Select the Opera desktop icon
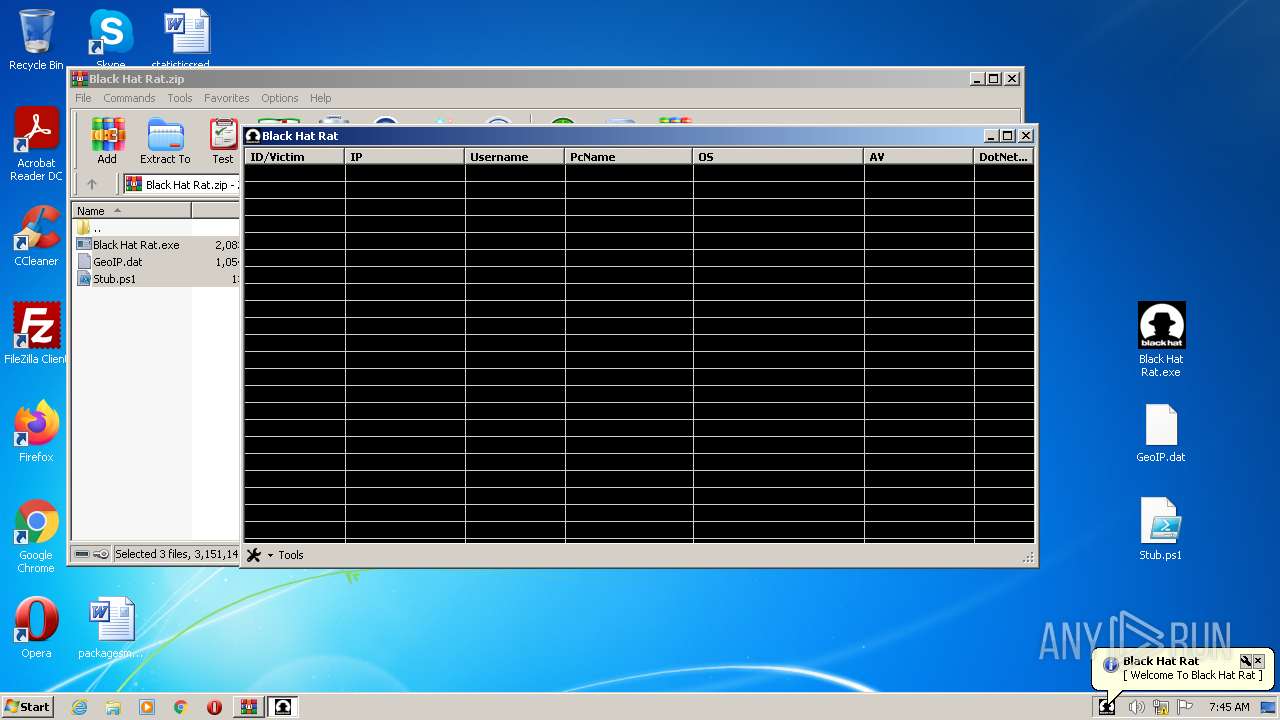The width and height of the screenshot is (1280, 720). (36, 628)
